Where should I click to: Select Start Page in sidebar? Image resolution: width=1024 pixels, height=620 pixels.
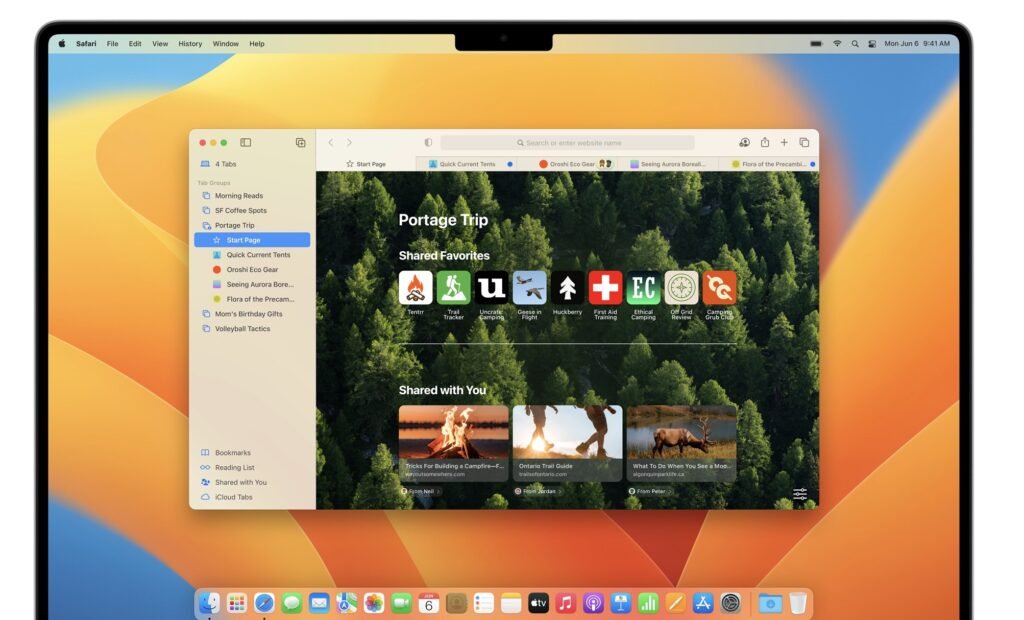[252, 240]
